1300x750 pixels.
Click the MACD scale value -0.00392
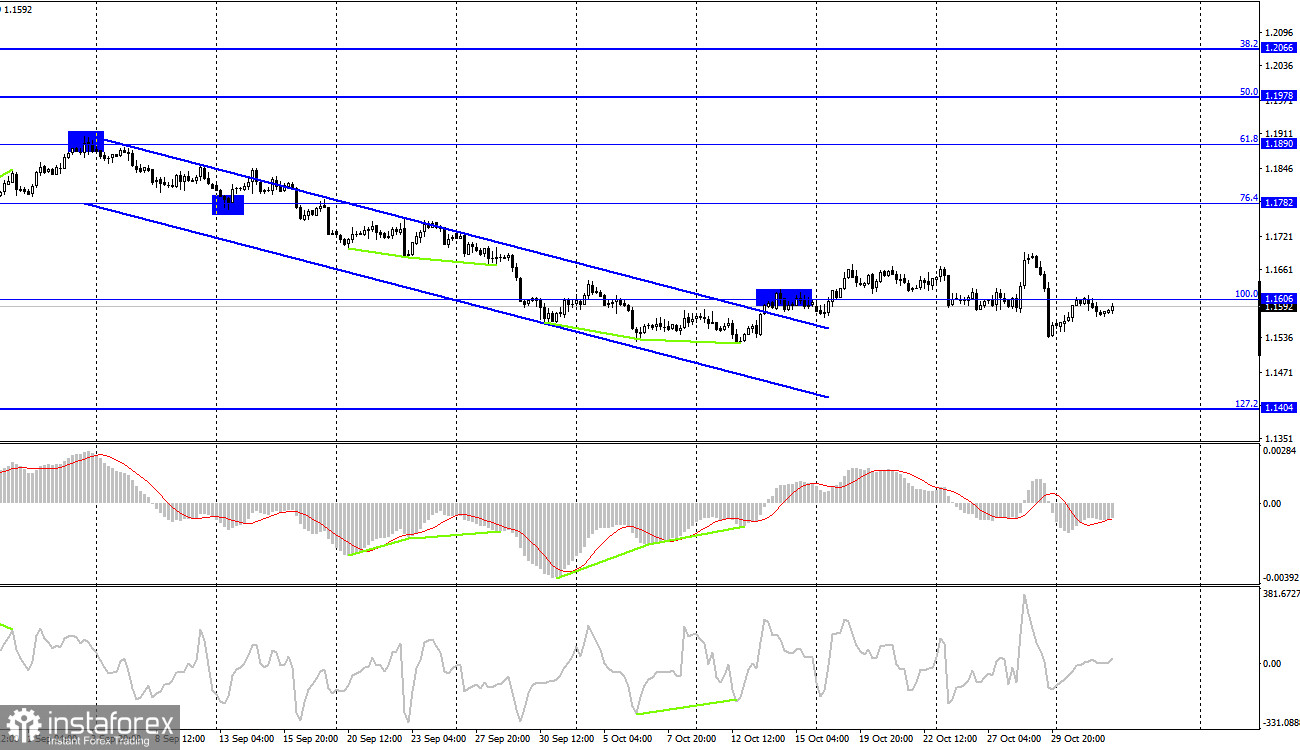1281,577
